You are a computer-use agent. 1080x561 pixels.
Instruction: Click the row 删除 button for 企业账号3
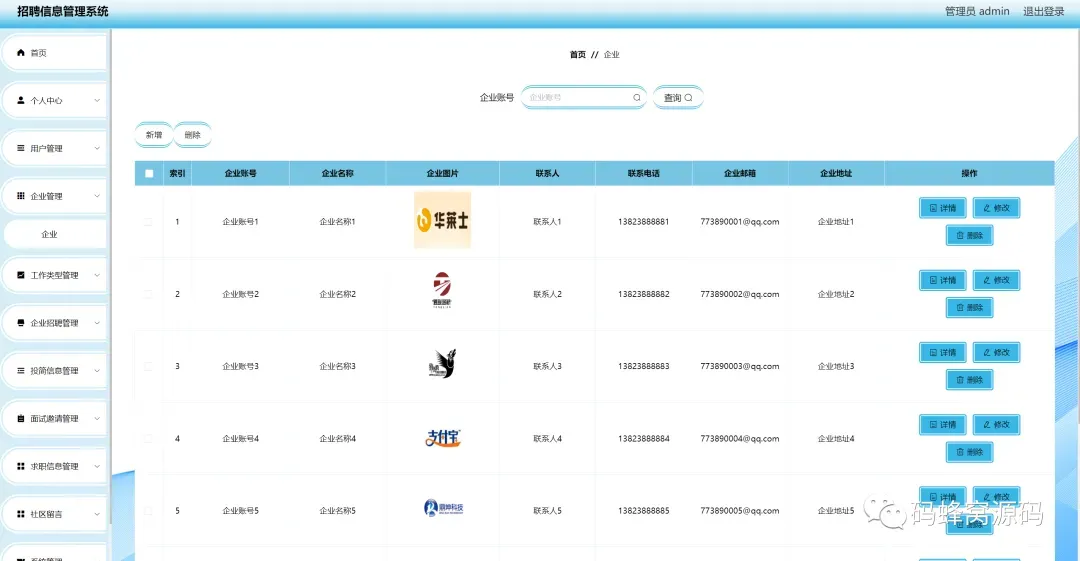(x=969, y=380)
